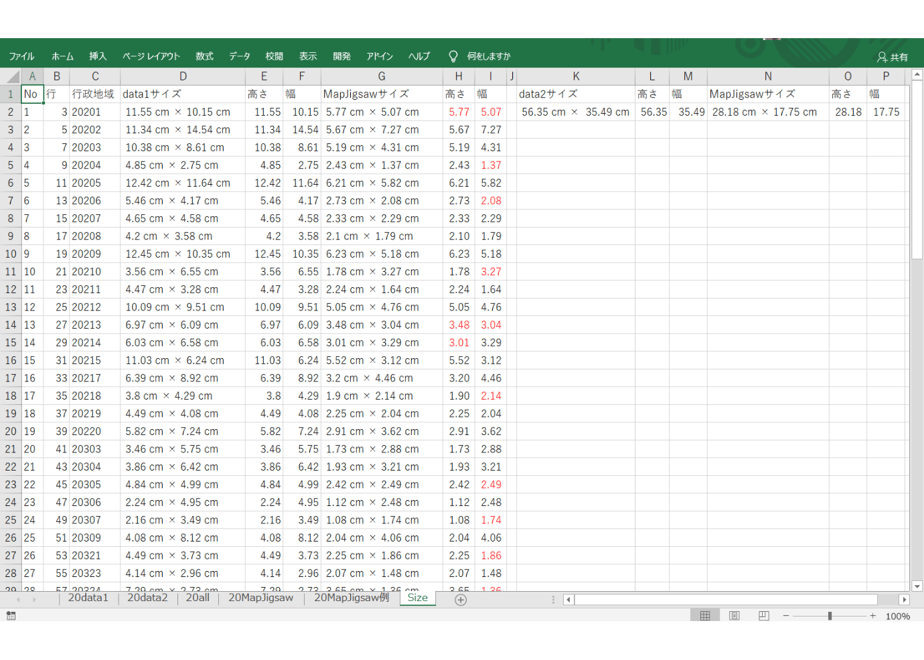The height and width of the screenshot is (660, 924).
Task: Move the zoom slider handle
Action: (830, 616)
